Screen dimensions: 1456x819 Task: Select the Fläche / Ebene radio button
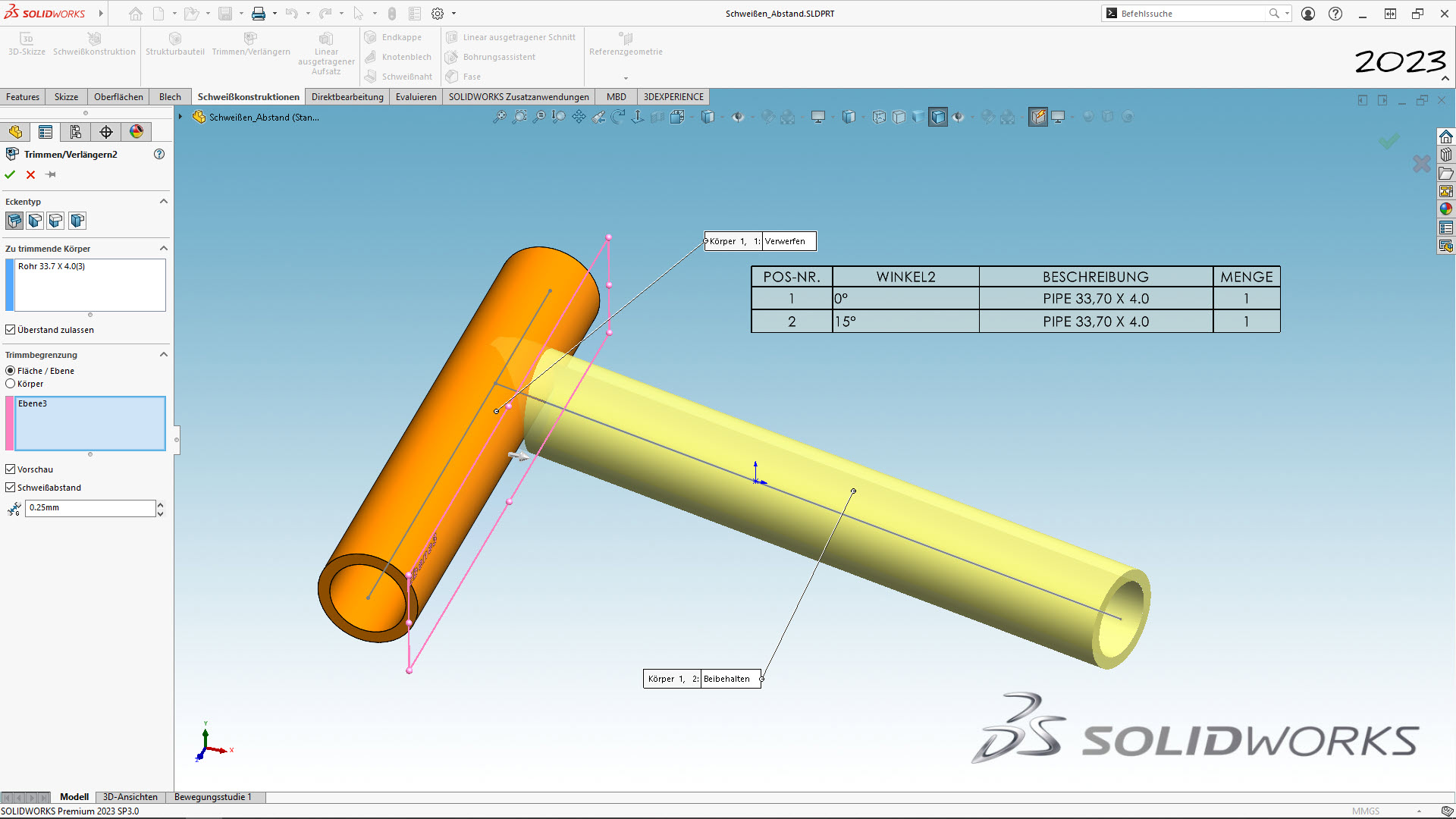click(11, 371)
